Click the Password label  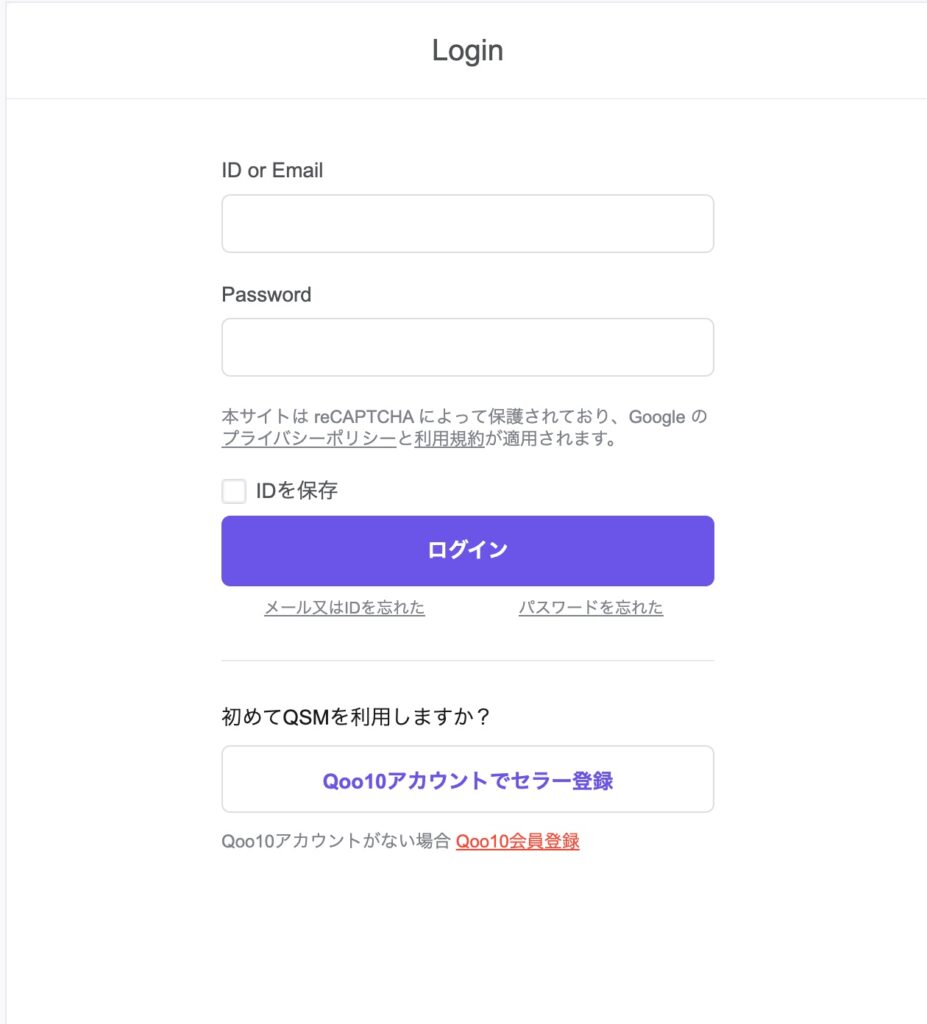point(267,294)
